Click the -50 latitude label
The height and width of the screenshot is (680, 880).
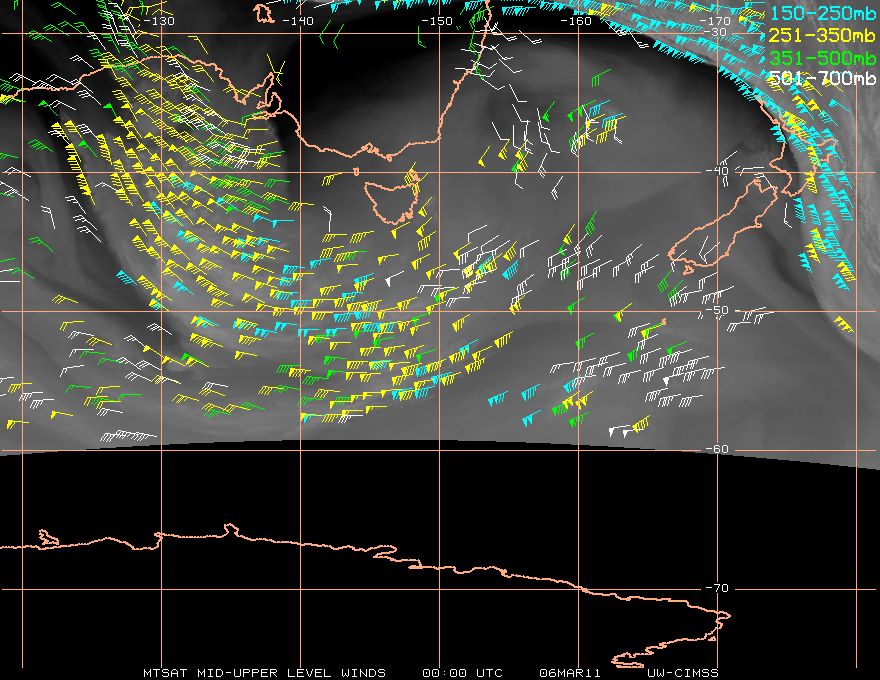717,310
